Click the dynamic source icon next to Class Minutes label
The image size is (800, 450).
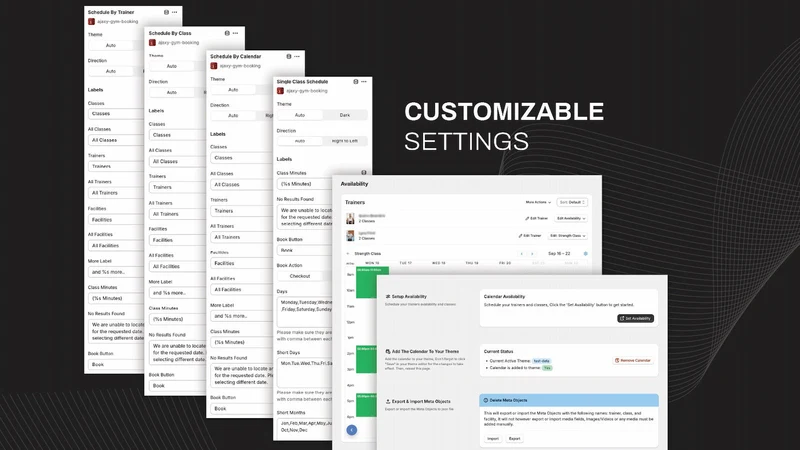(x=364, y=173)
